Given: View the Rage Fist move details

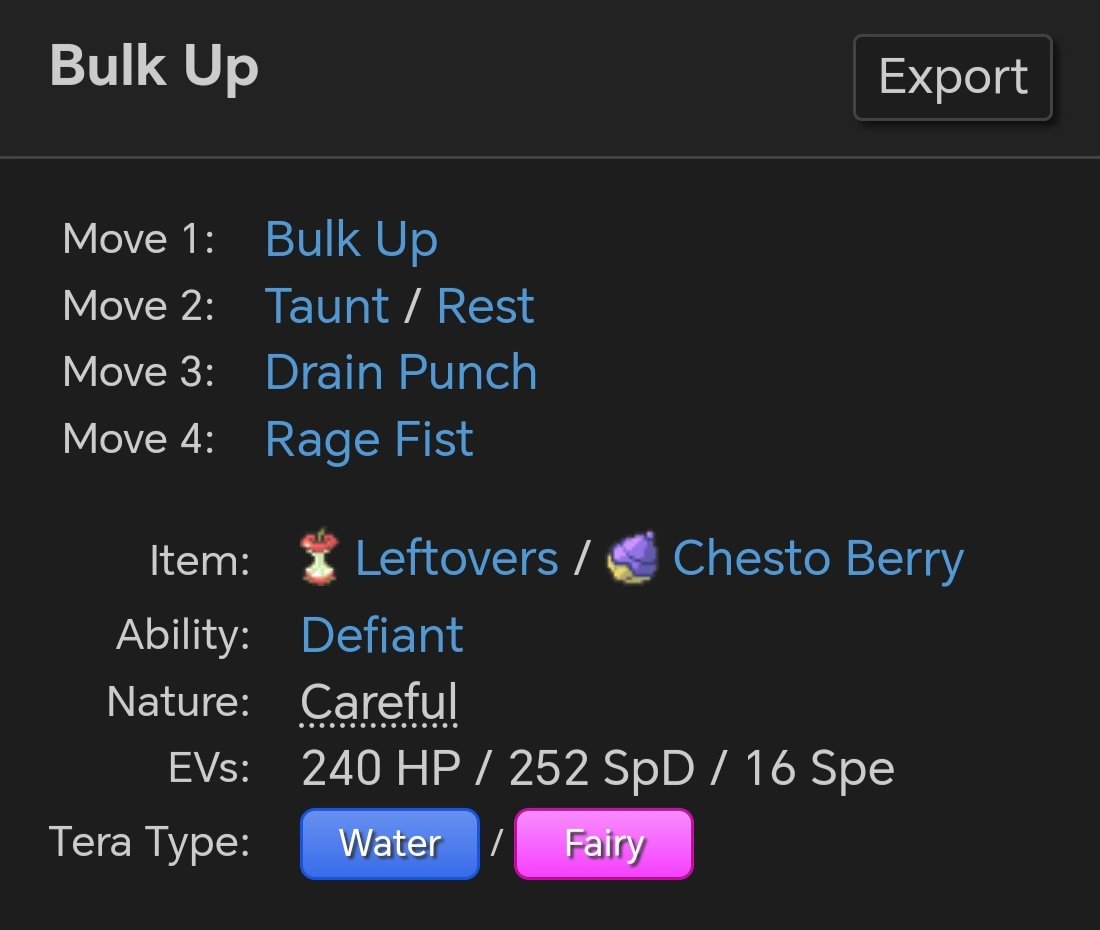Looking at the screenshot, I should pyautogui.click(x=369, y=439).
